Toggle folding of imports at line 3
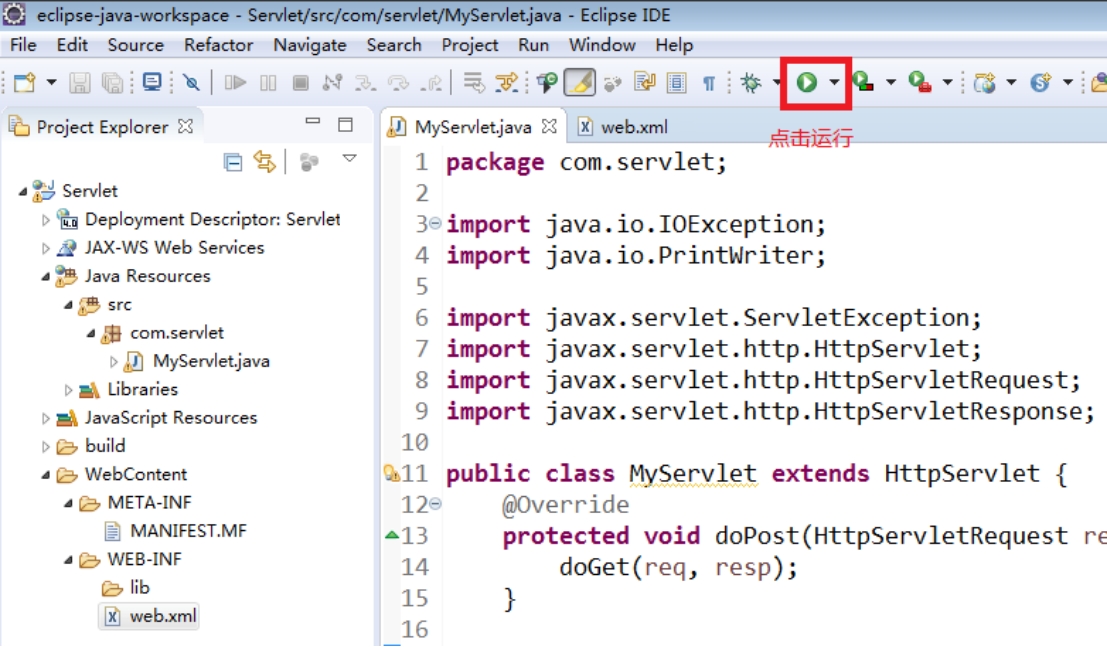Image resolution: width=1107 pixels, height=647 pixels. tap(435, 223)
